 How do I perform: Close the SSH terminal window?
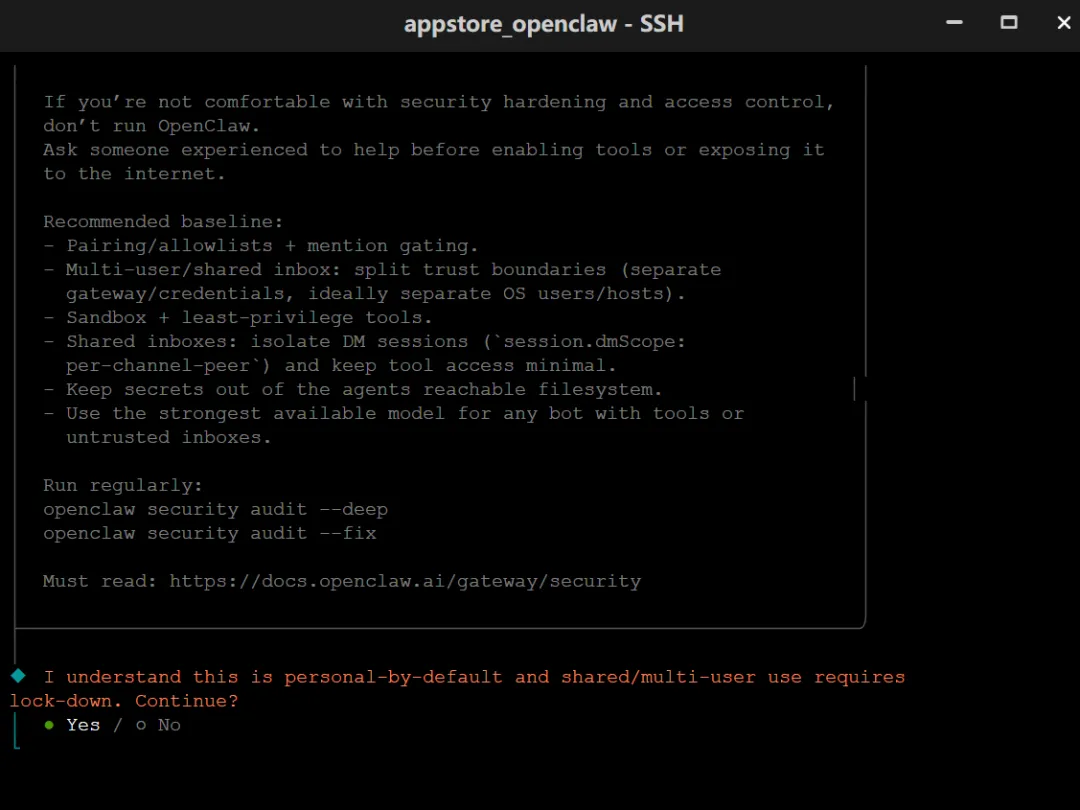coord(1063,23)
